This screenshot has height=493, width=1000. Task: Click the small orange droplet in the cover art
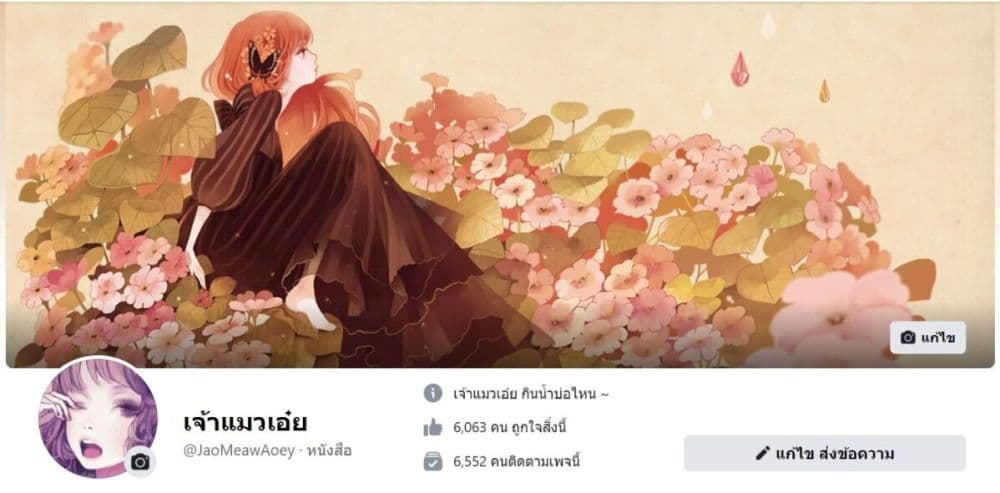click(x=824, y=91)
